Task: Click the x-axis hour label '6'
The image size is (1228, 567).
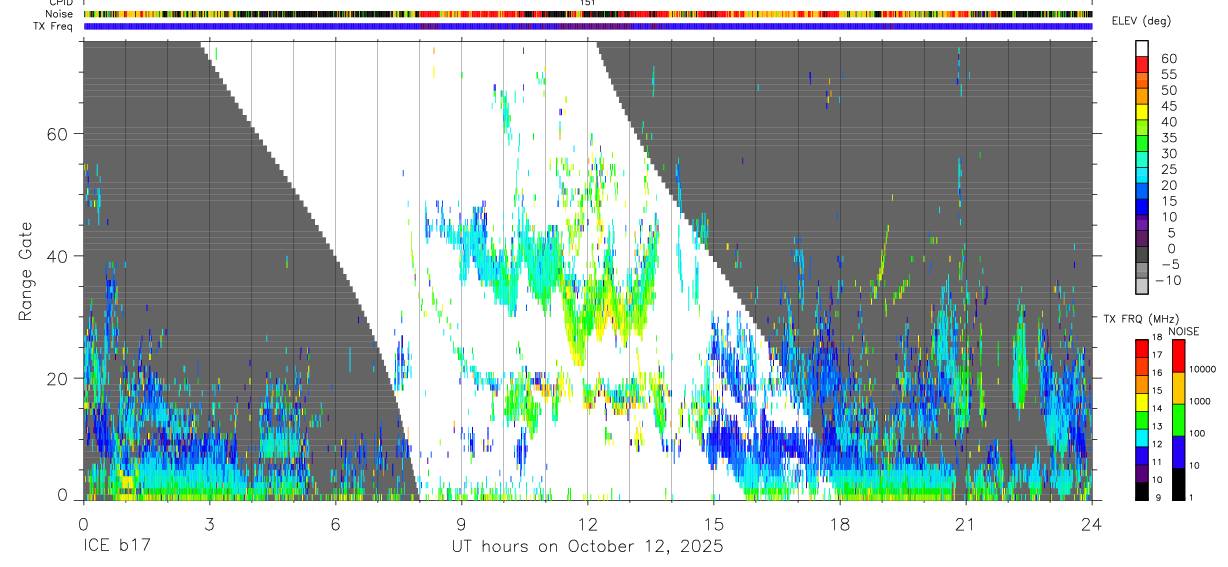Action: (x=336, y=523)
